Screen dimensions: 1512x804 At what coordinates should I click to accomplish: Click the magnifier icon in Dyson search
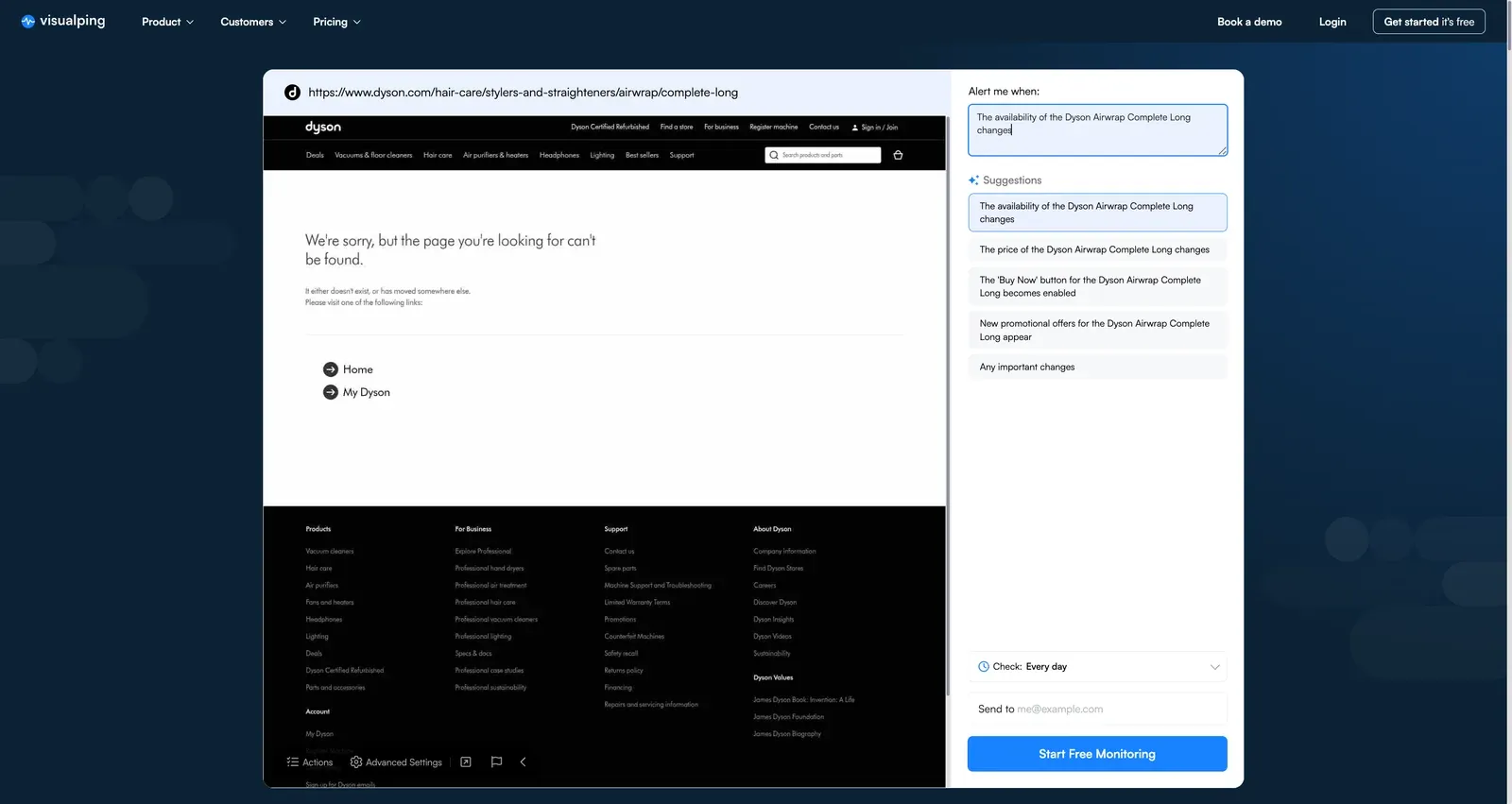(774, 155)
